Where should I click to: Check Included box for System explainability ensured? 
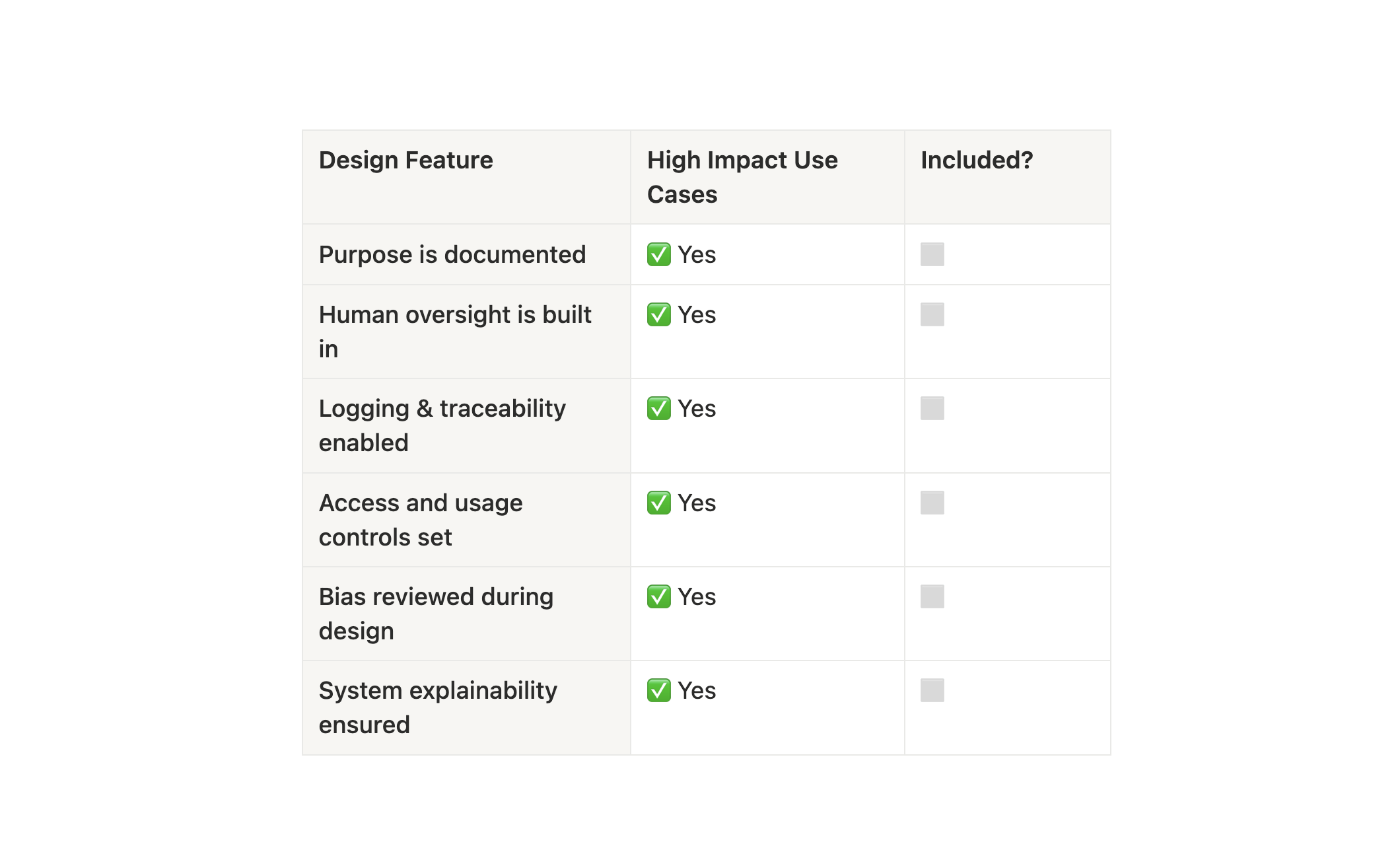tap(932, 690)
